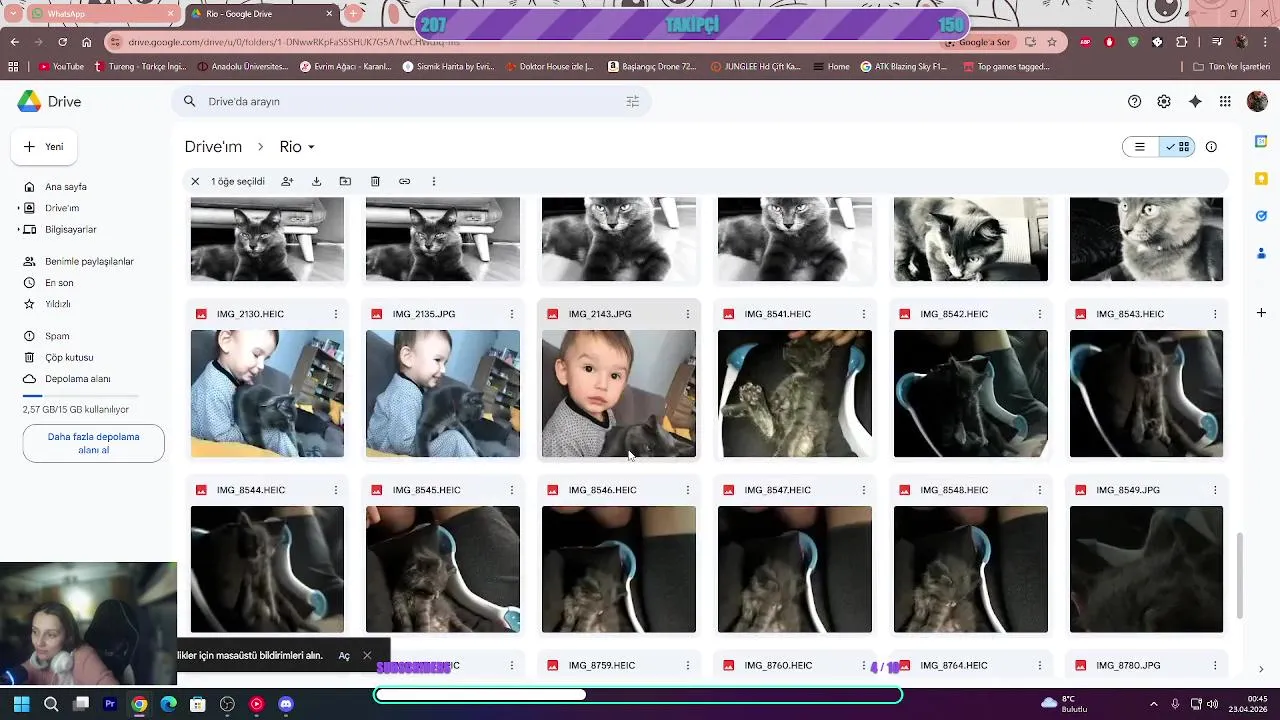Open Yıldızlı starred items
The image size is (1280, 720).
[x=57, y=304]
